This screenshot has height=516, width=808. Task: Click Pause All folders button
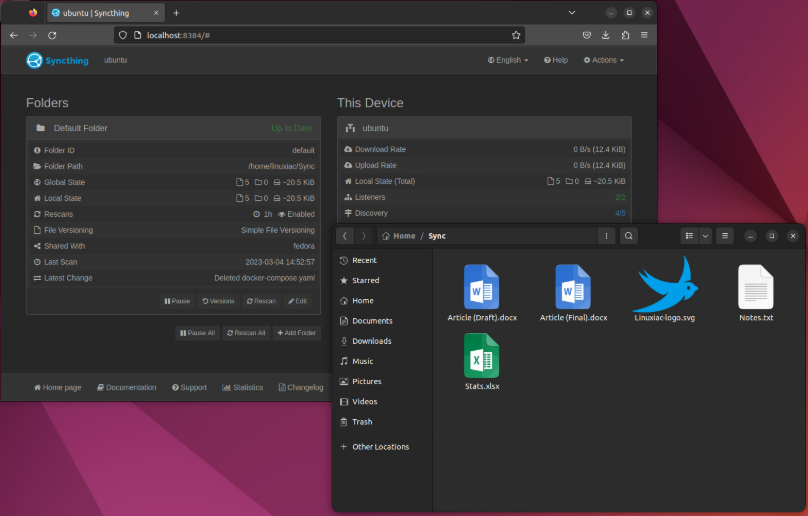coord(197,333)
